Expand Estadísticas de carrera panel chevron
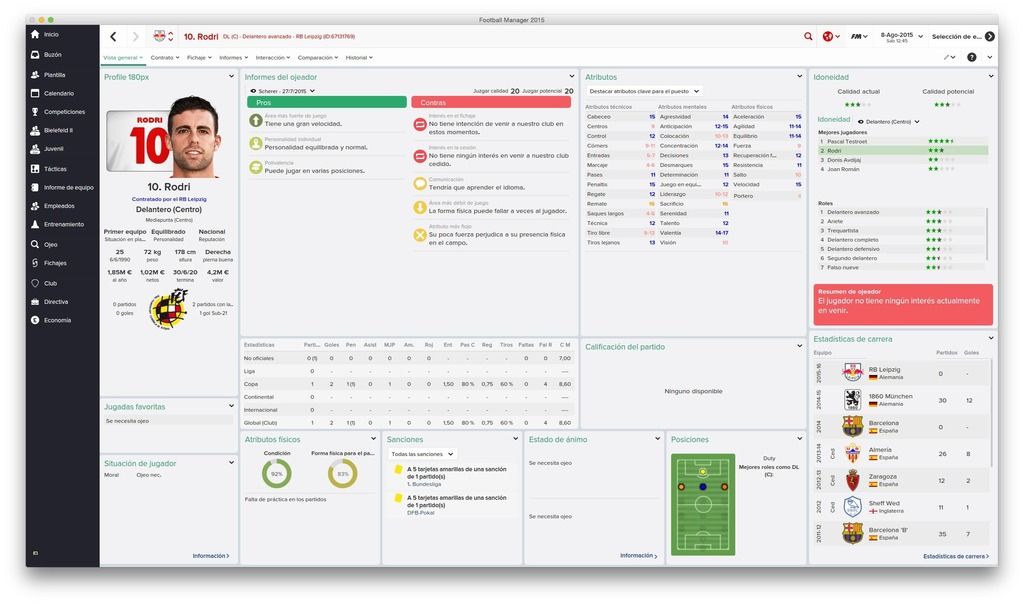Viewport: 1024px width, 604px height. pos(991,338)
